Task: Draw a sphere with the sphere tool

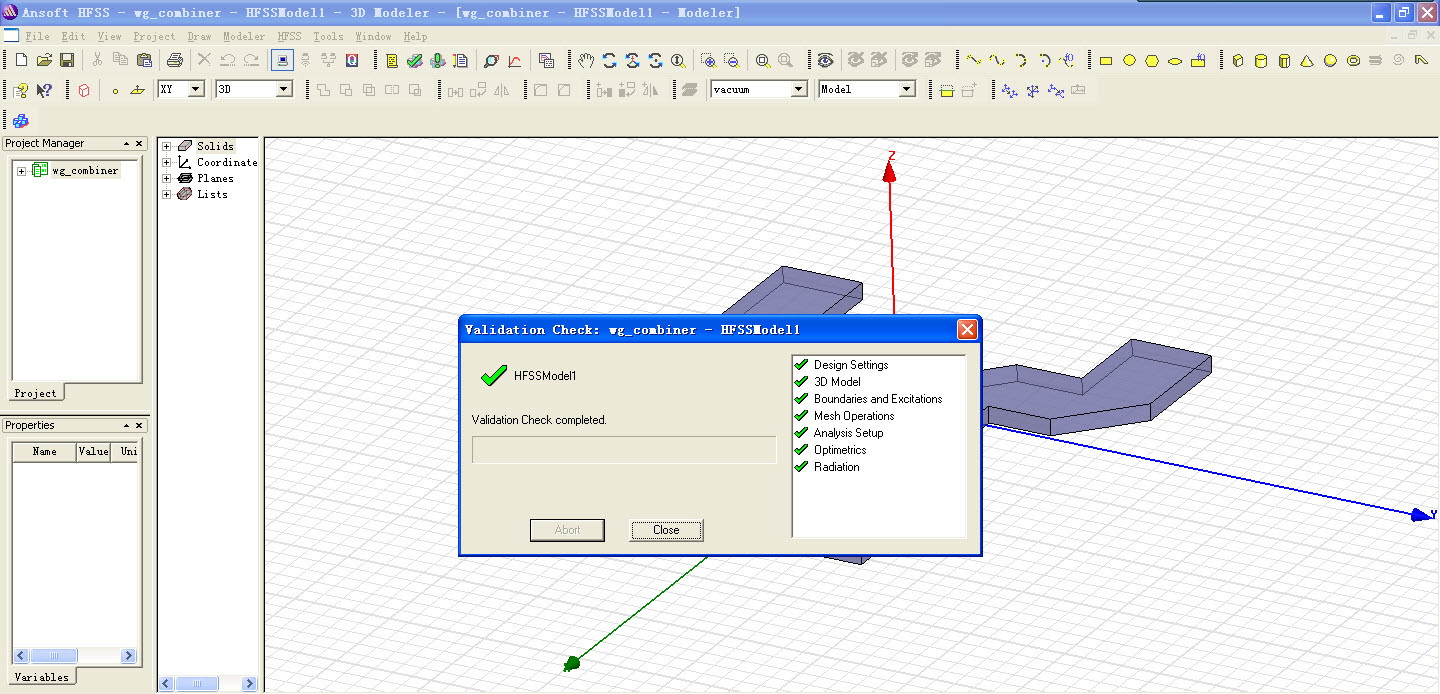Action: tap(1330, 60)
